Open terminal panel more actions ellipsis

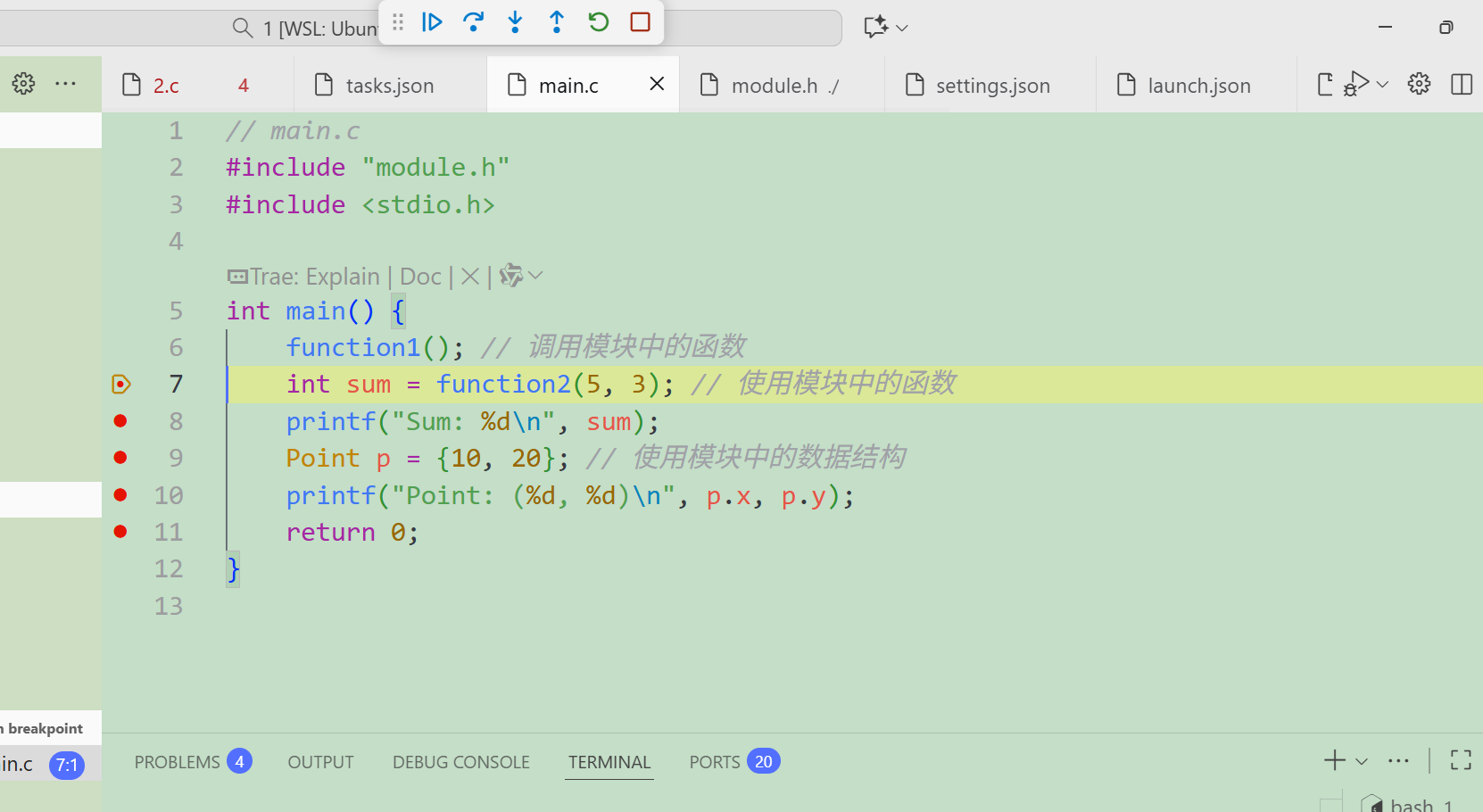(1398, 760)
